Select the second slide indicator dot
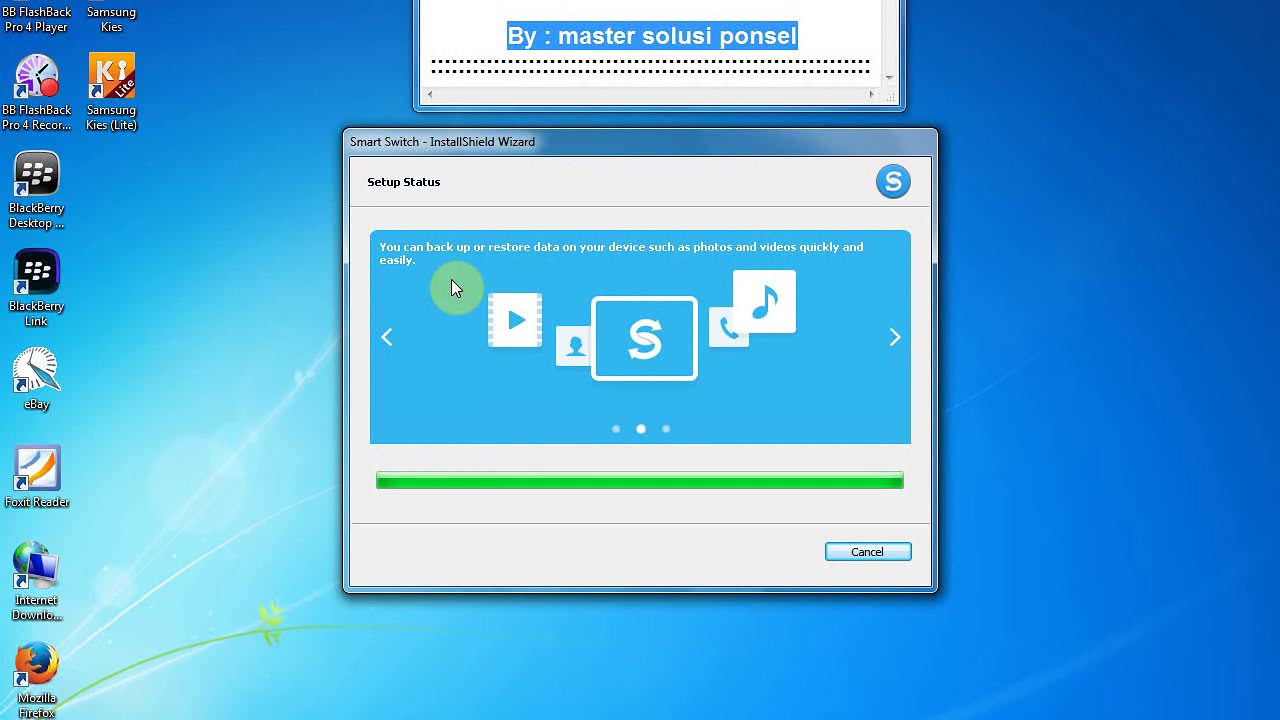The image size is (1280, 720). pos(641,429)
